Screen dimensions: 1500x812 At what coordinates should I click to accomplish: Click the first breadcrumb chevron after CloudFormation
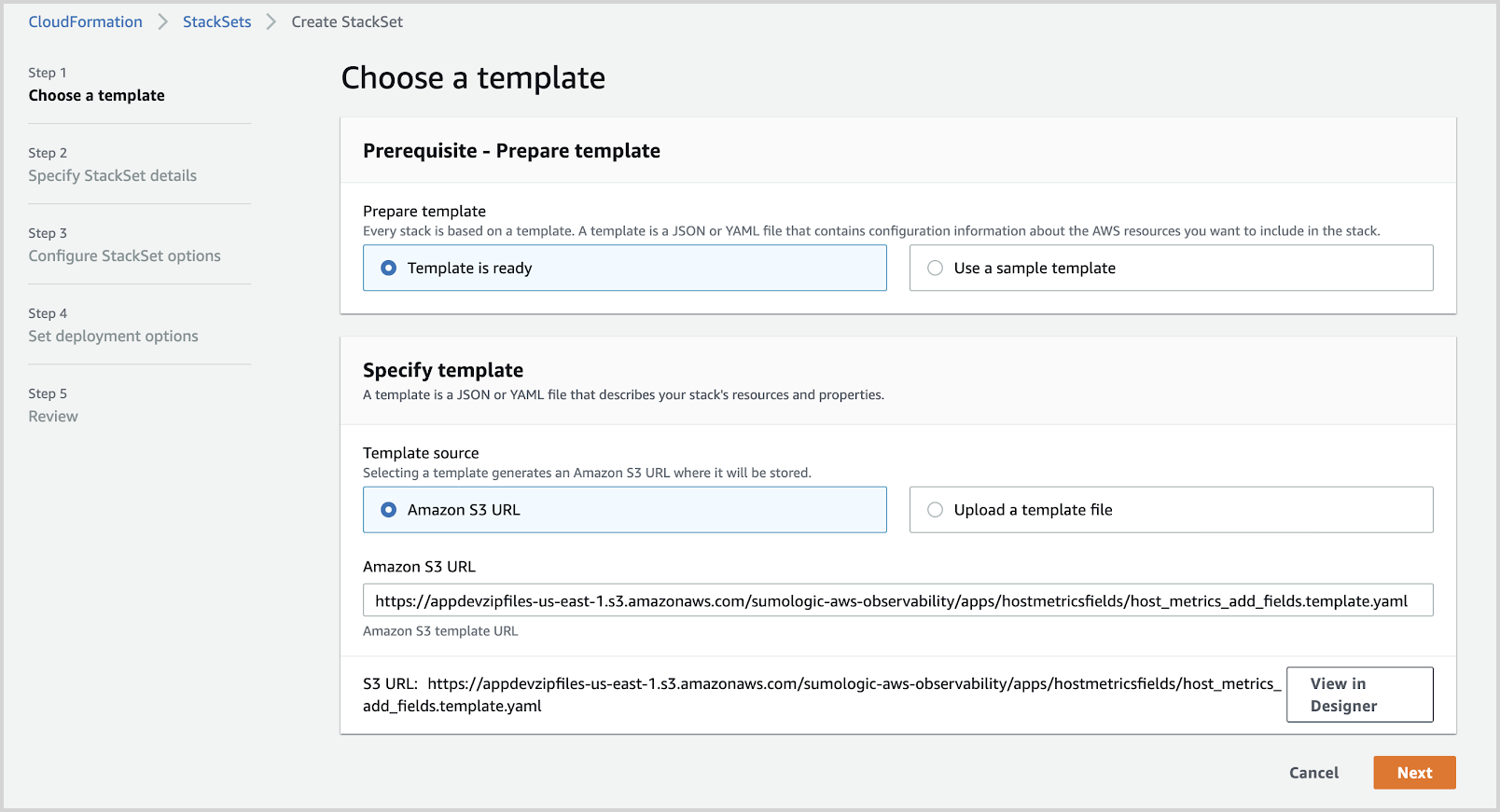162,21
